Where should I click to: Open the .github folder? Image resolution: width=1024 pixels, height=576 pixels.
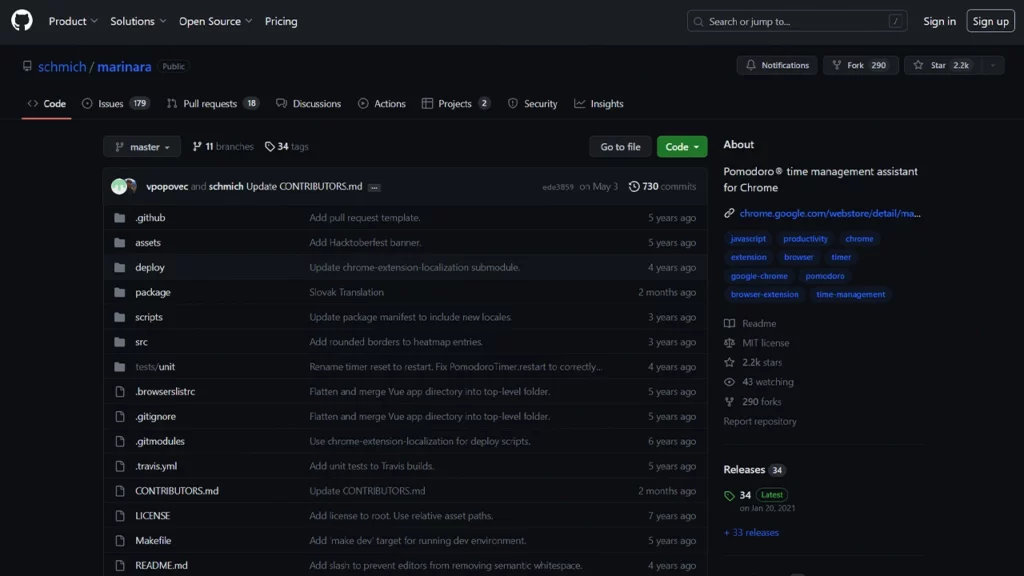point(150,218)
